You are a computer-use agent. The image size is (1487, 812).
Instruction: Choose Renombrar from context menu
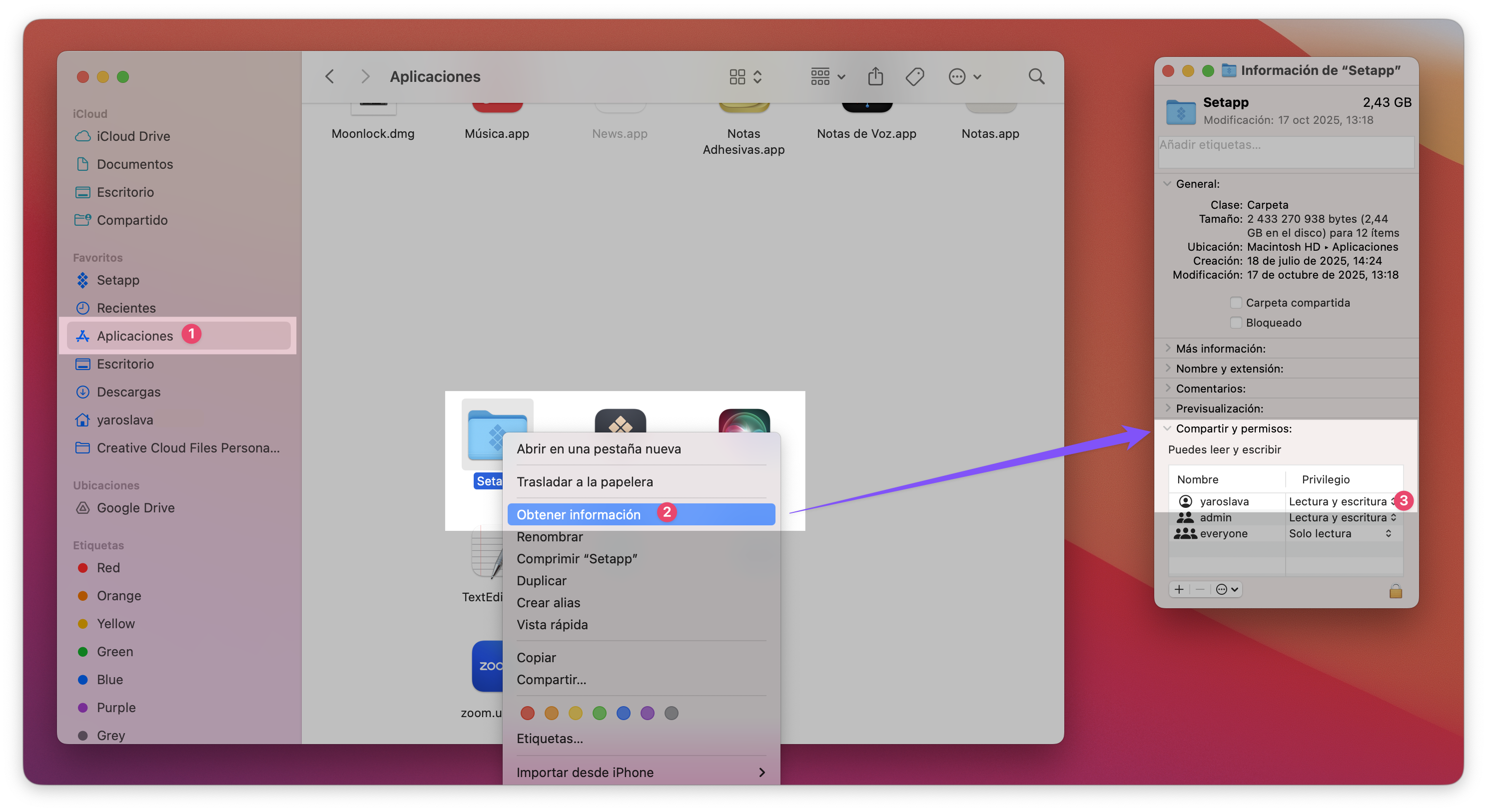click(641, 537)
